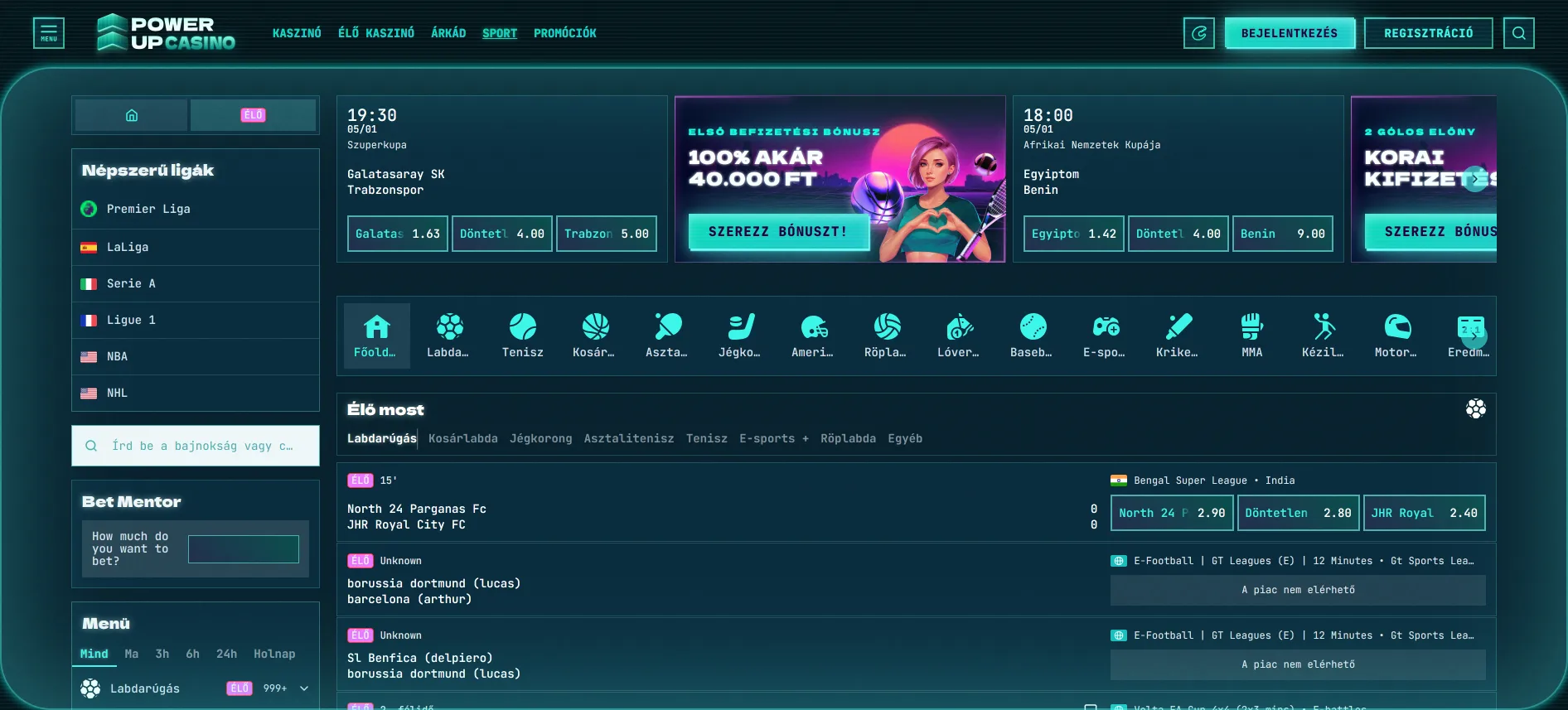1568x710 pixels.
Task: Select the 24h time filter in Menü
Action: click(226, 654)
